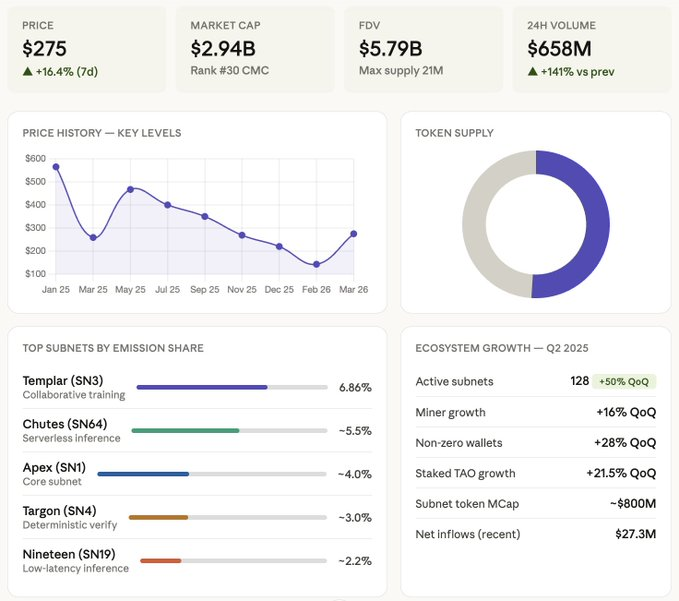The height and width of the screenshot is (601, 679).
Task: Click the Price History — Key Levels heading
Action: pyautogui.click(x=102, y=133)
